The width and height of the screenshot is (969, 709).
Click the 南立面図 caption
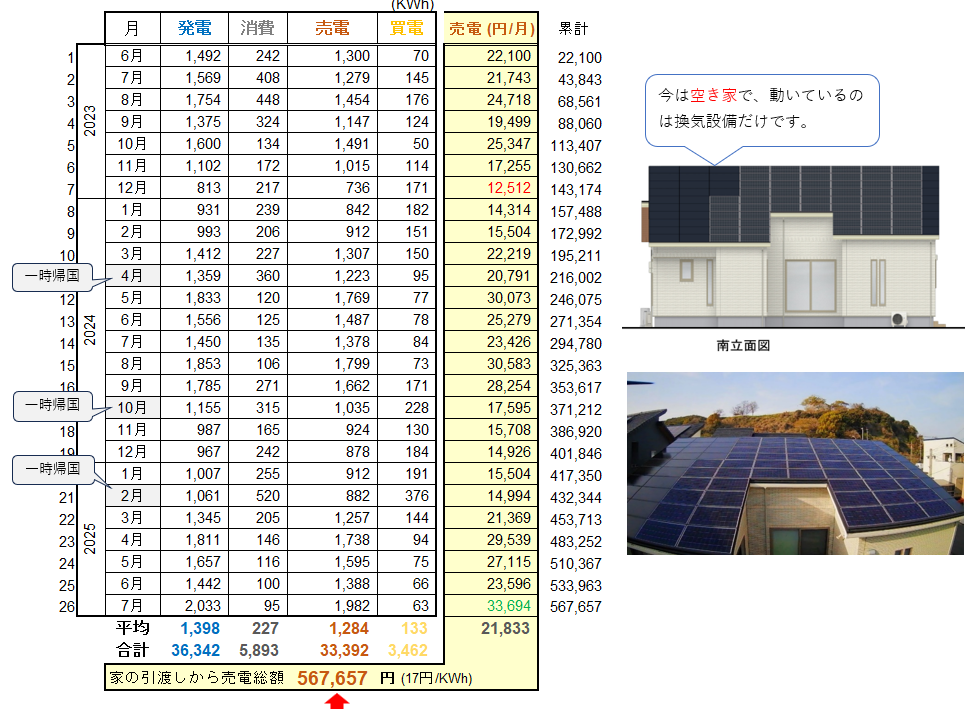pyautogui.click(x=743, y=346)
